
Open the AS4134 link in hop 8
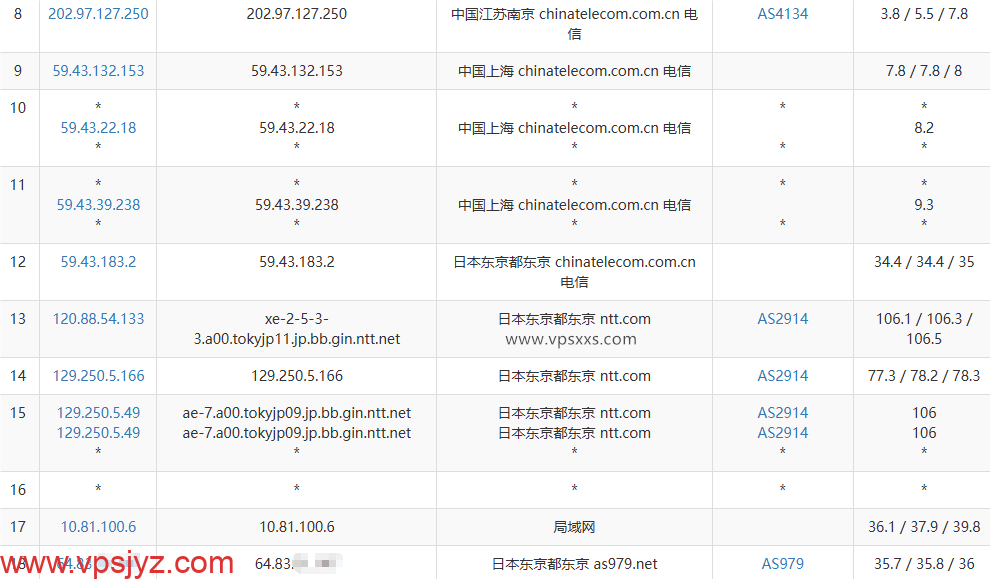point(783,14)
